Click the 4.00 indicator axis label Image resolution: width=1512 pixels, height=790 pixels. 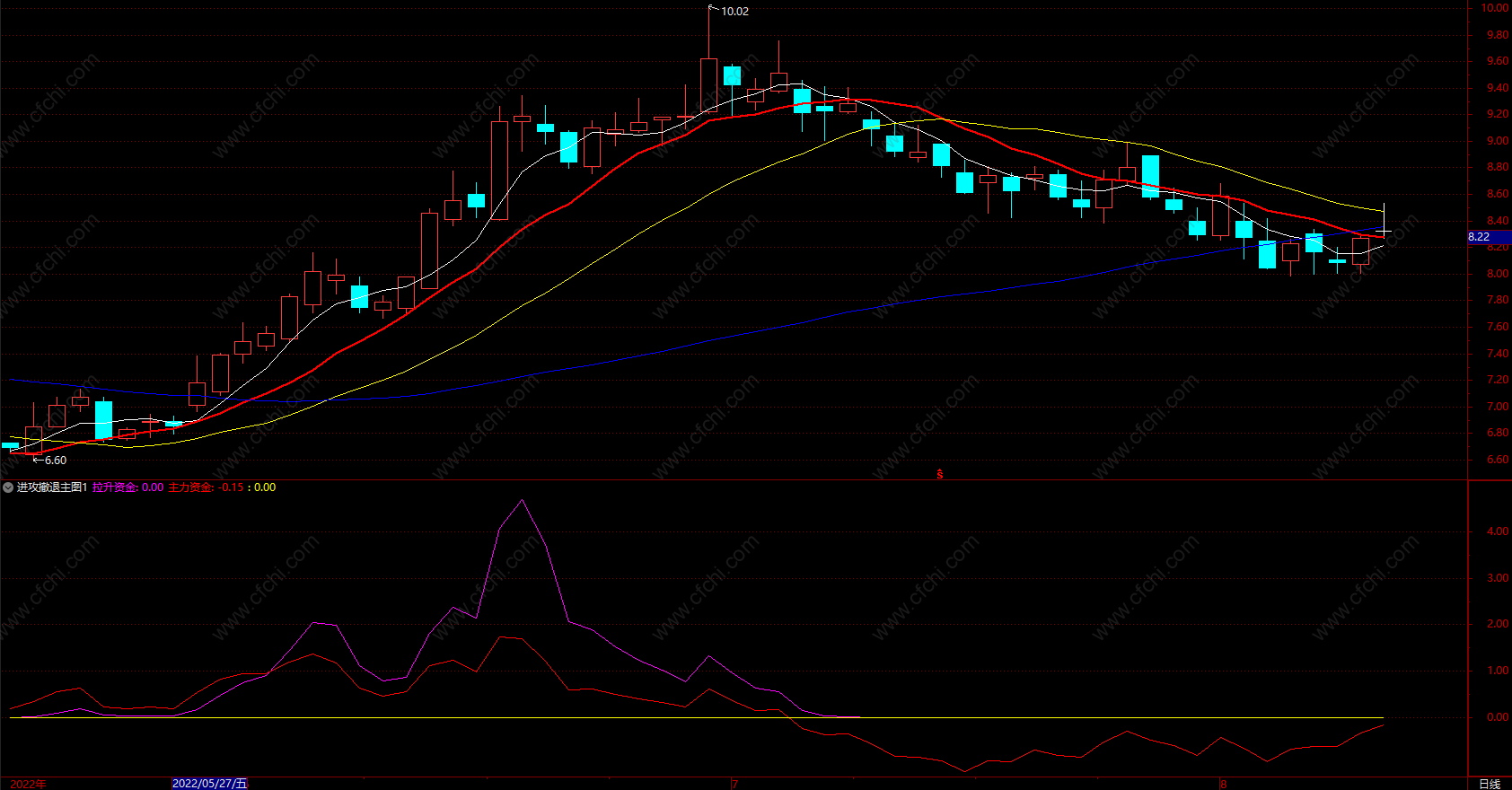1498,531
